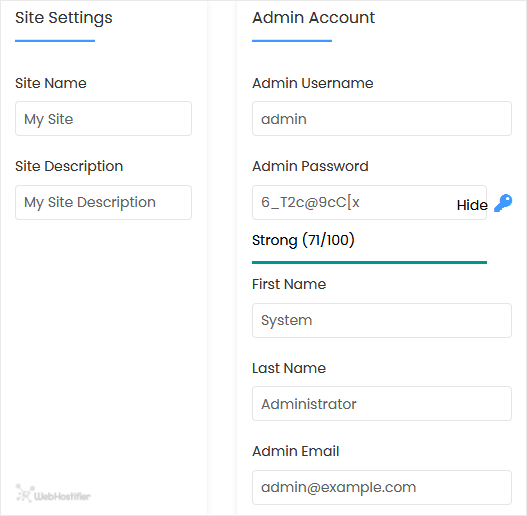Click the Admin Username label

tap(313, 83)
